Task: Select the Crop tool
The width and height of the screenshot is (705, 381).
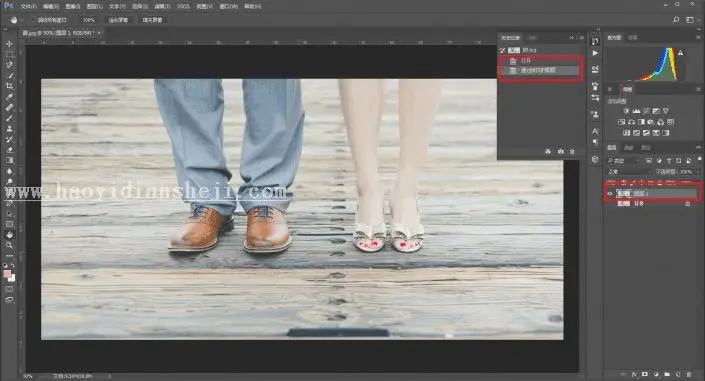Action: click(x=9, y=86)
